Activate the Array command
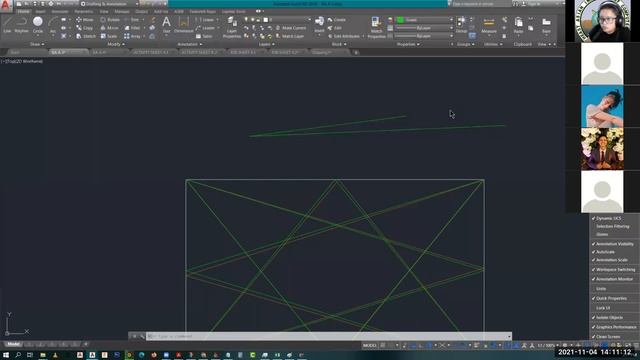Viewport: 640px width, 360px height. (132, 36)
